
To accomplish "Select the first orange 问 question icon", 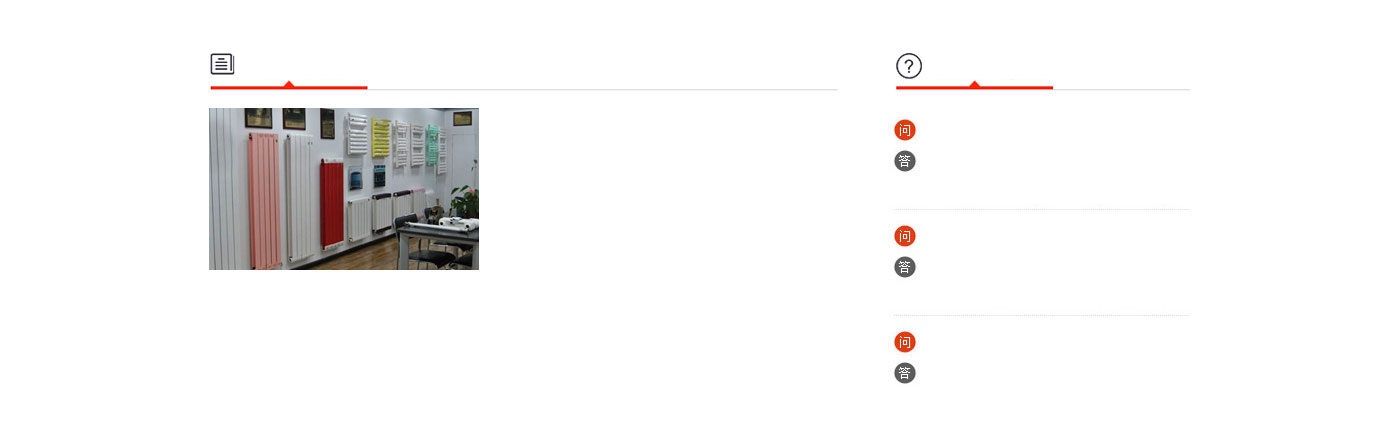I will point(905,130).
